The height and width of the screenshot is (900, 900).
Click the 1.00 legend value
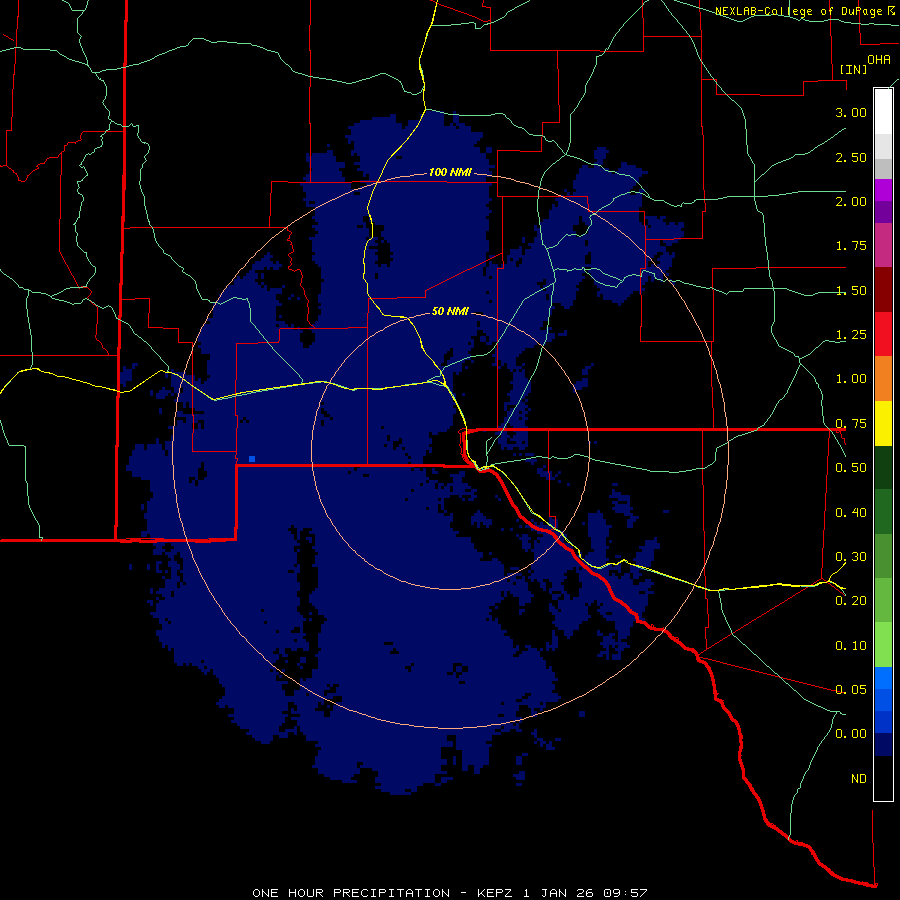851,379
